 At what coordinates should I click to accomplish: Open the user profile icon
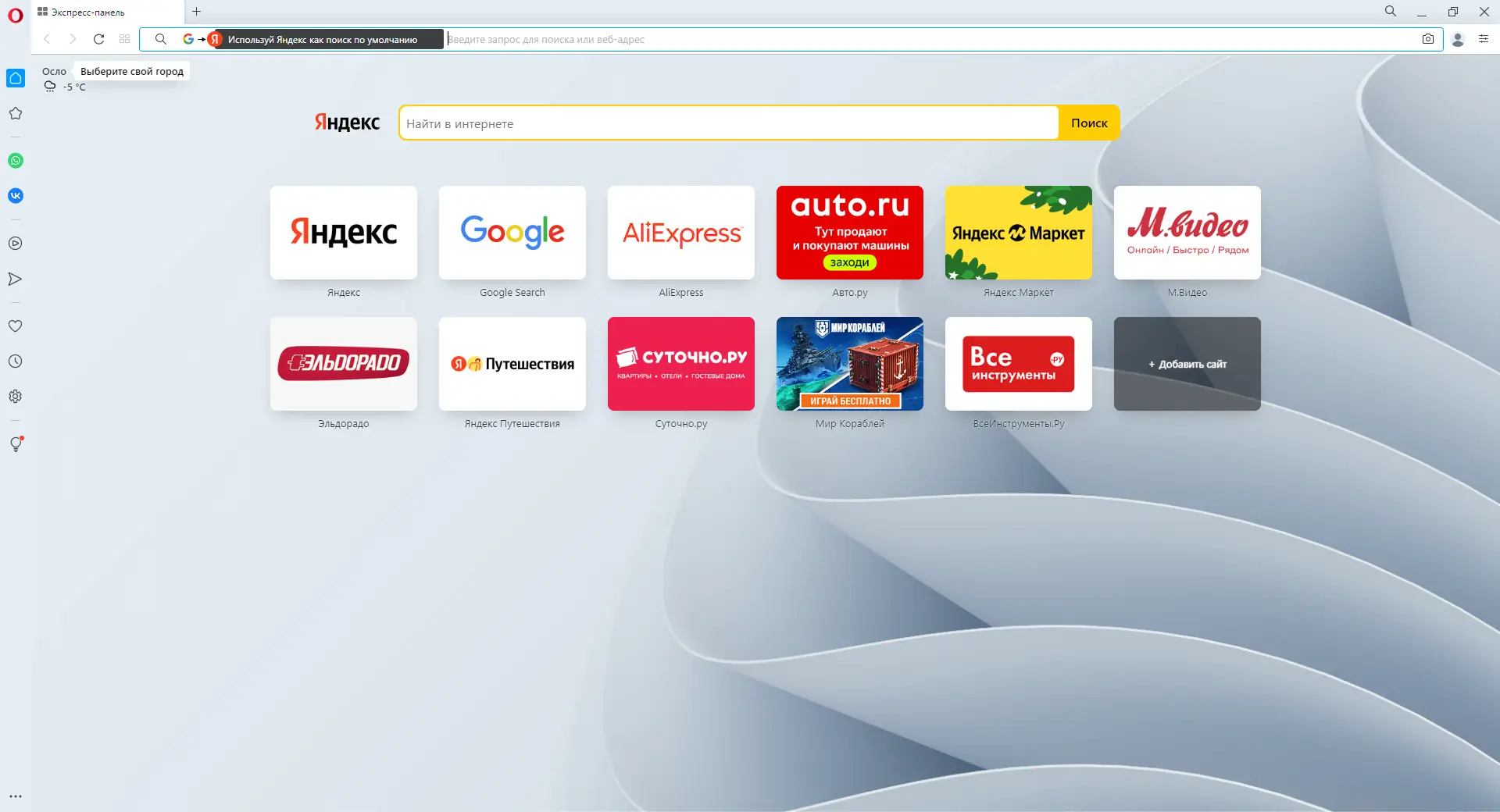click(x=1458, y=39)
